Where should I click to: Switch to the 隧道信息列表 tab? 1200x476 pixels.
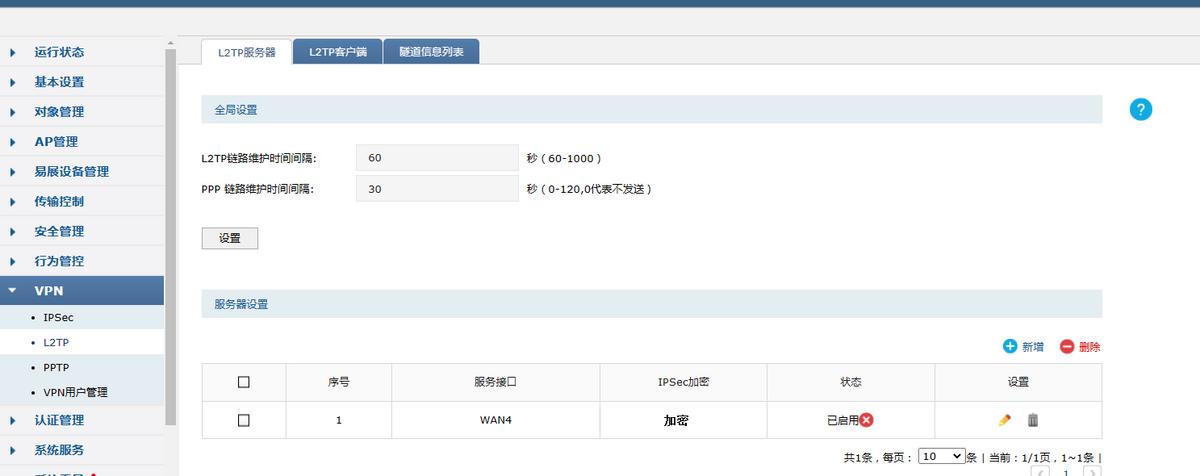pyautogui.click(x=431, y=51)
